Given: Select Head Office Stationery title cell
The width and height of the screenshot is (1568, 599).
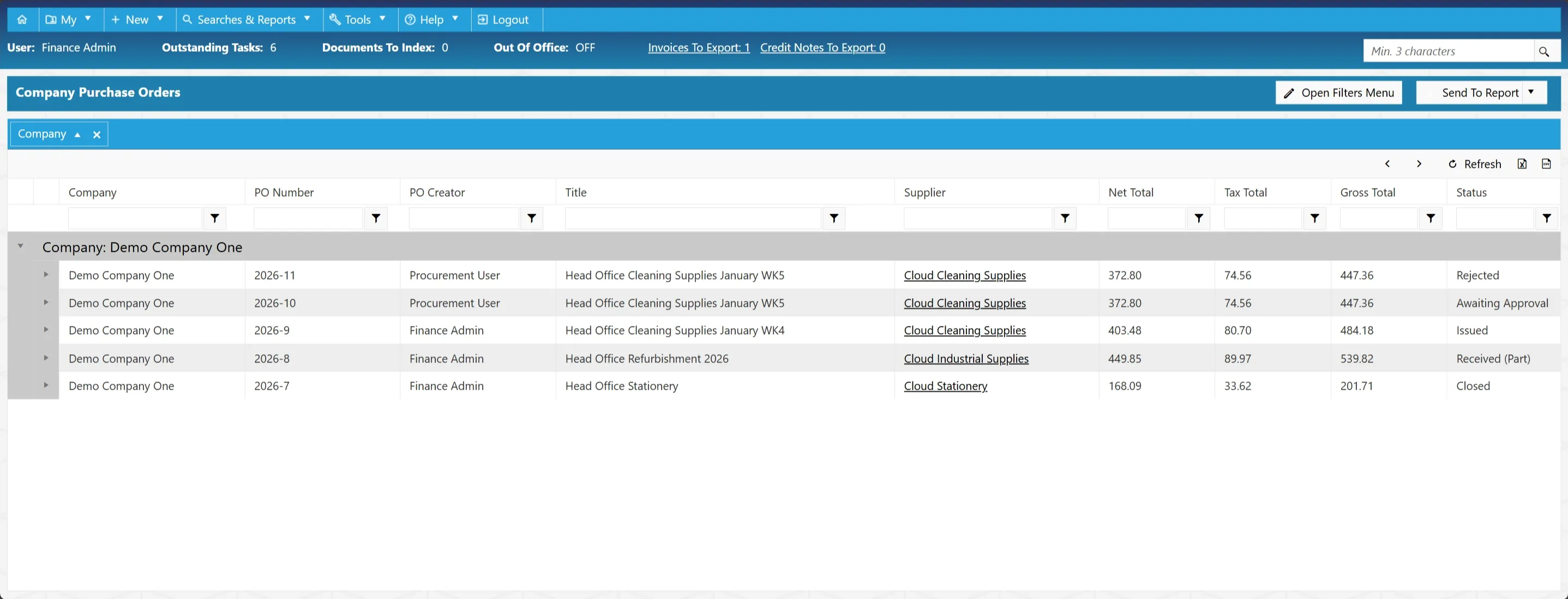Looking at the screenshot, I should click(x=725, y=385).
